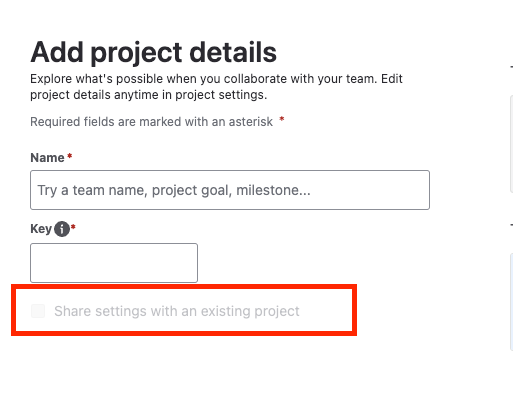Image resolution: width=513 pixels, height=395 pixels.
Task: Click the 'Required fields are marked' note
Action: [151, 122]
